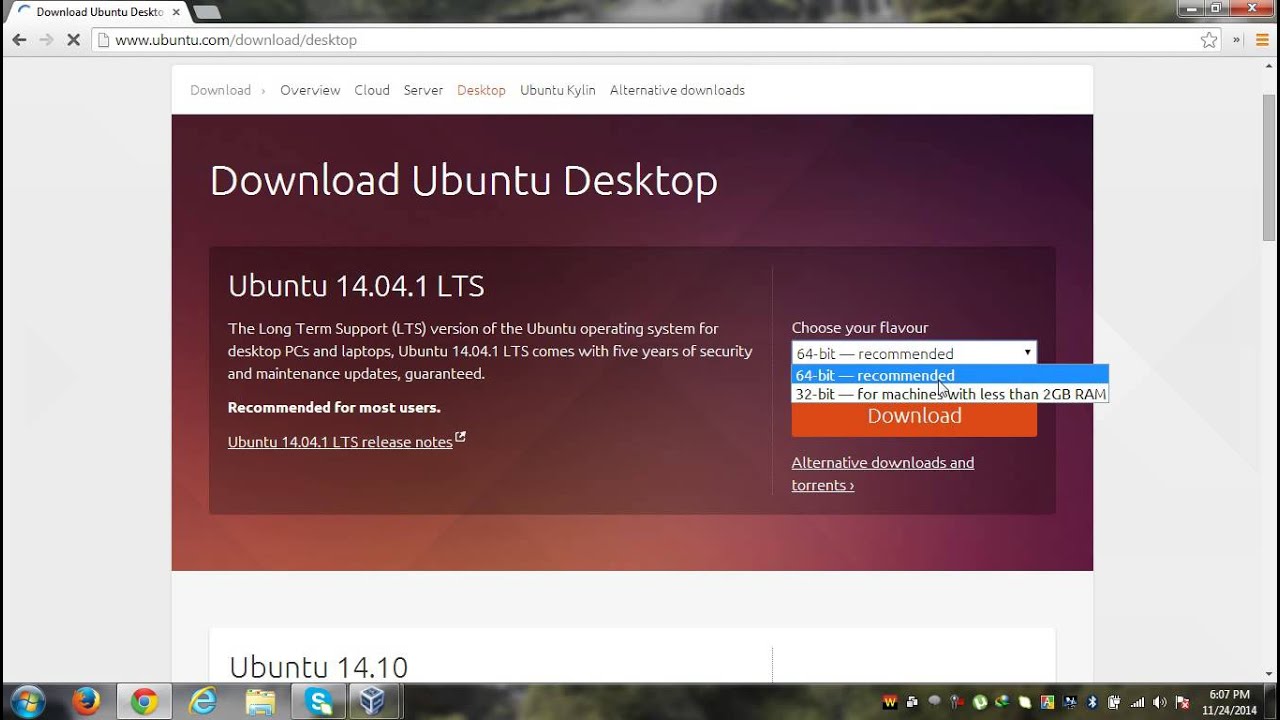The image size is (1280, 720).
Task: Click the battery power tray icon
Action: click(x=1115, y=702)
